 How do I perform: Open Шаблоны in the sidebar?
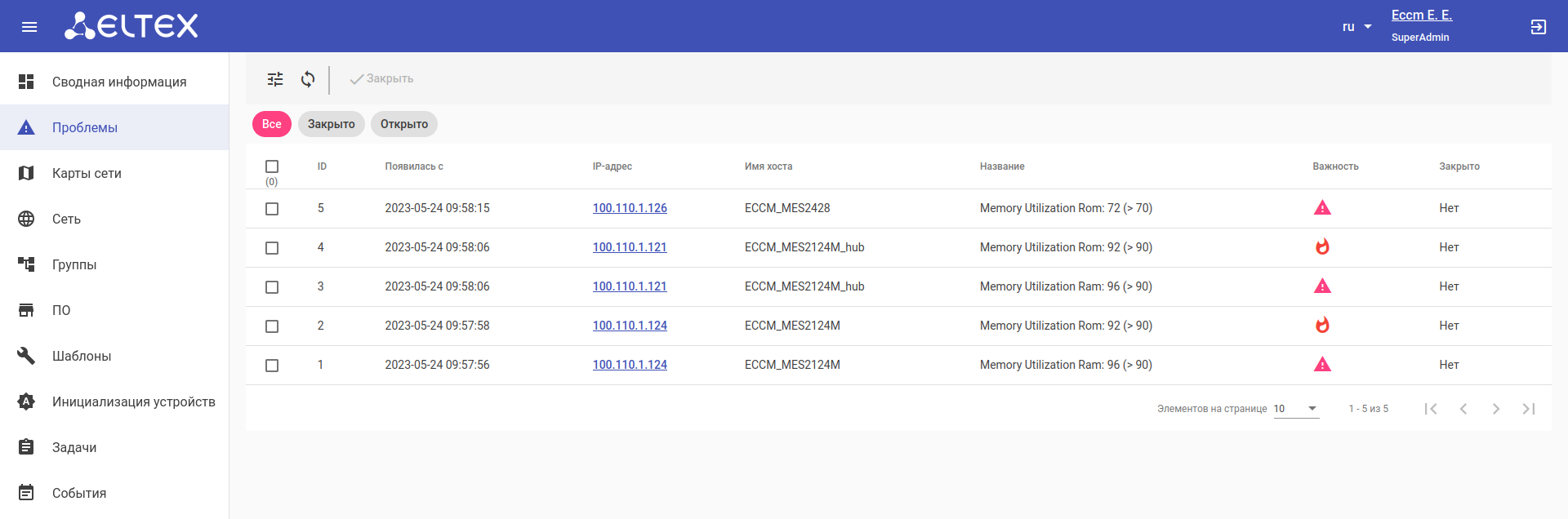pyautogui.click(x=82, y=356)
